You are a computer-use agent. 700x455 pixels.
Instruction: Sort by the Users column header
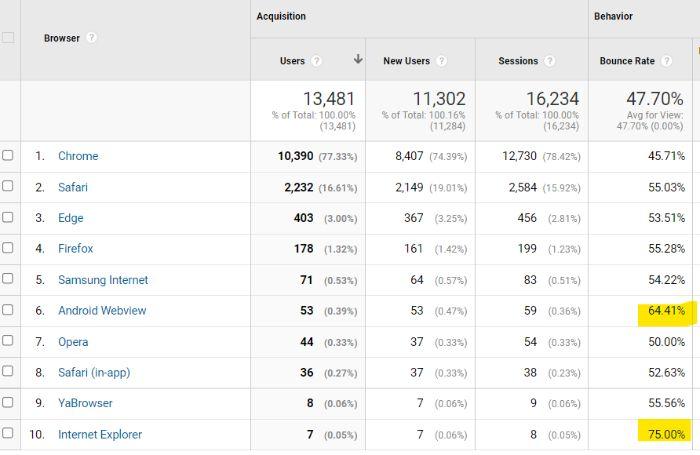292,61
